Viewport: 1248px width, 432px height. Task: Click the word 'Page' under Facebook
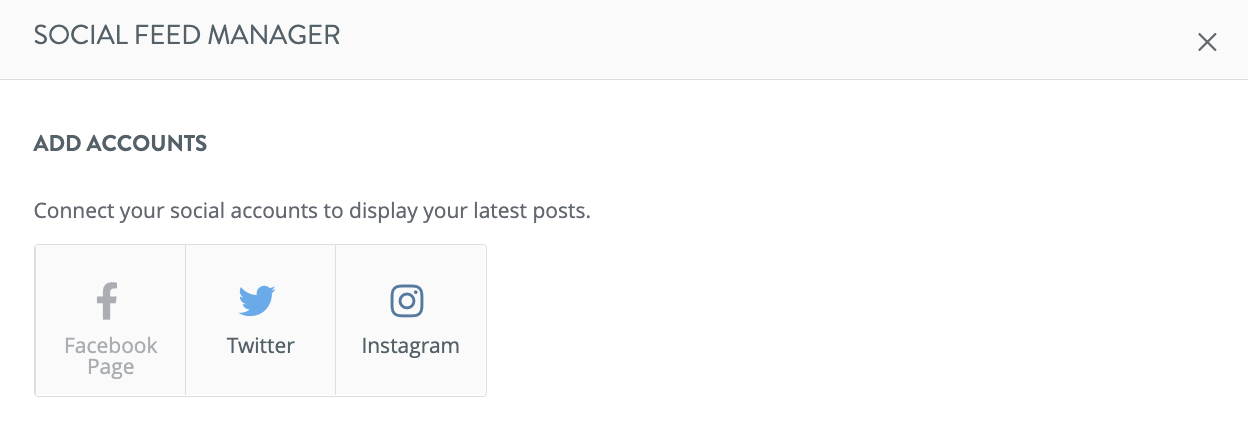tap(110, 368)
